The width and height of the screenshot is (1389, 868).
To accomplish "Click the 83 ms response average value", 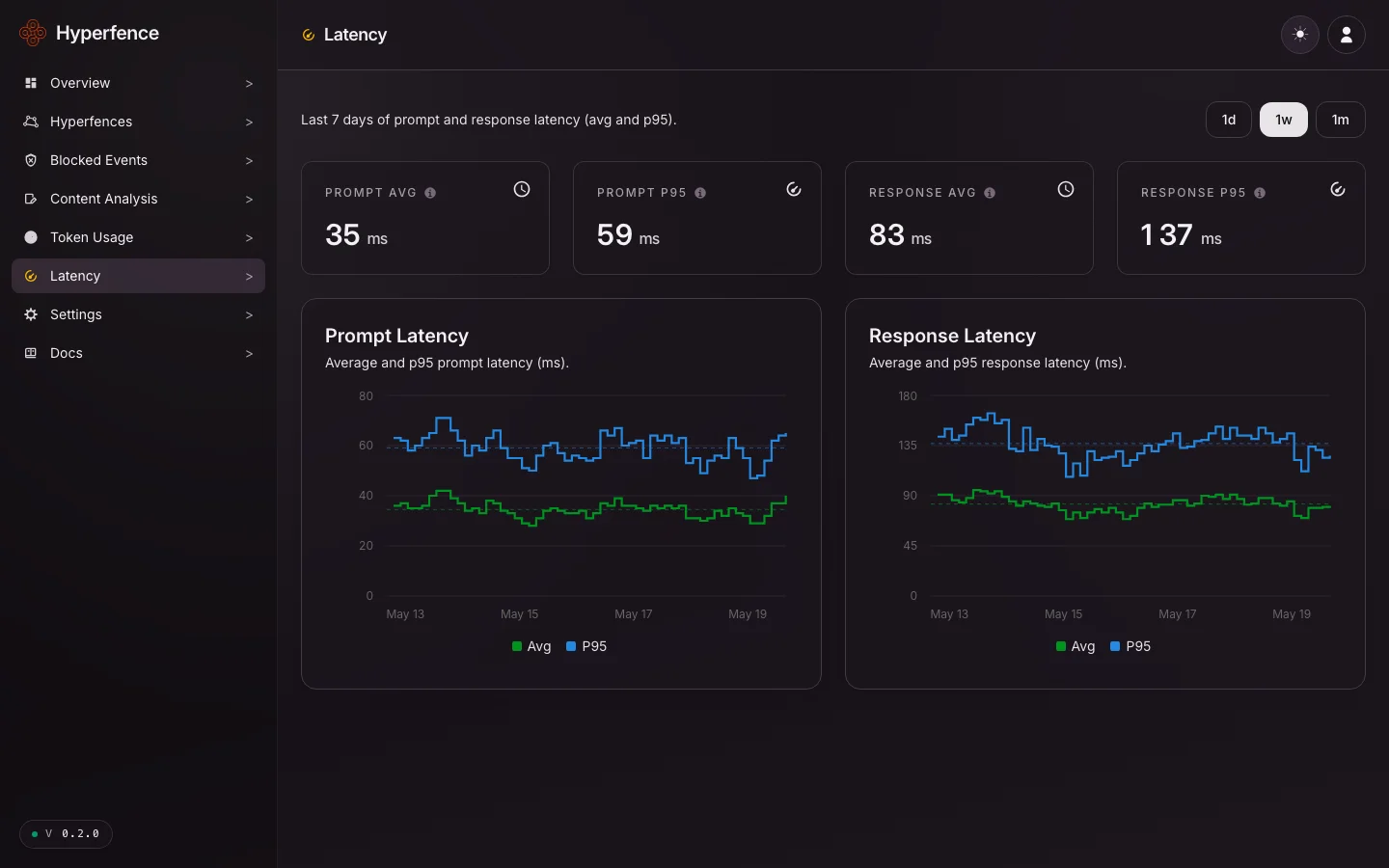I will click(900, 235).
